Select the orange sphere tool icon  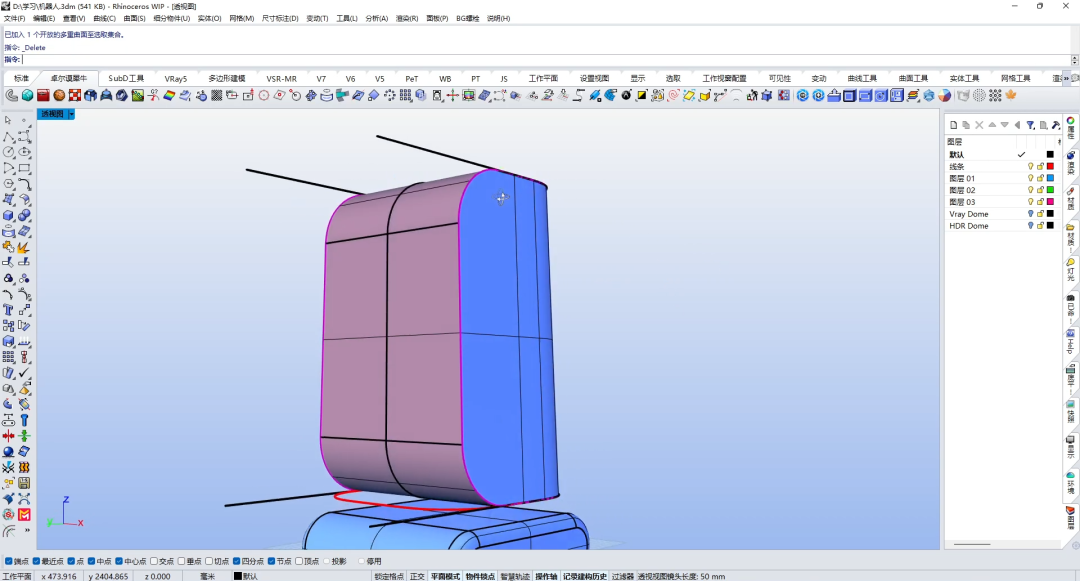coord(59,96)
